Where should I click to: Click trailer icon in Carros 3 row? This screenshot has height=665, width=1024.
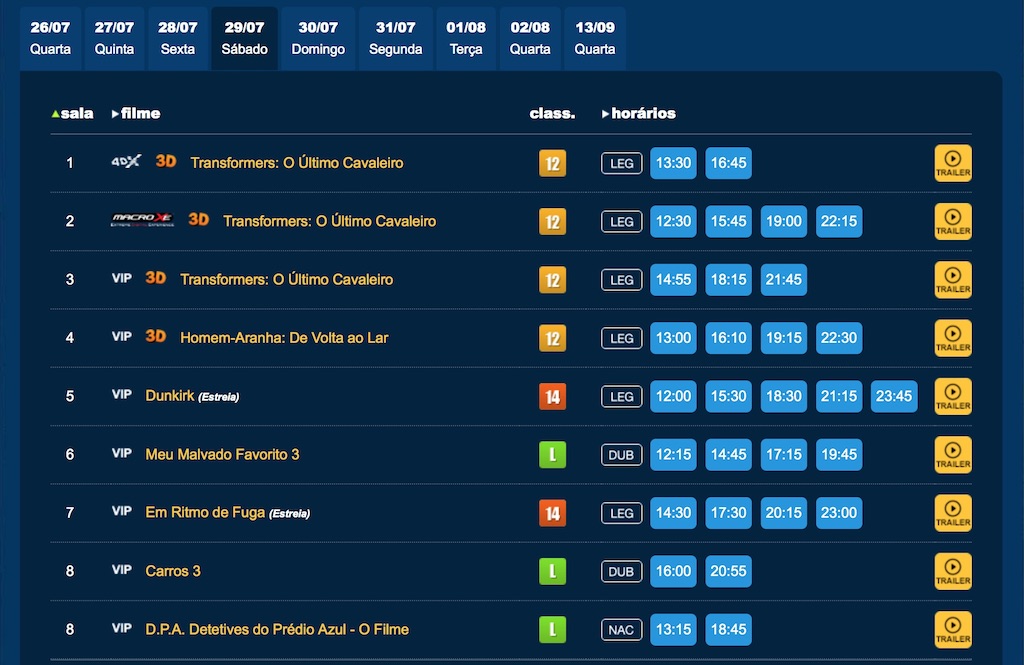[x=952, y=571]
